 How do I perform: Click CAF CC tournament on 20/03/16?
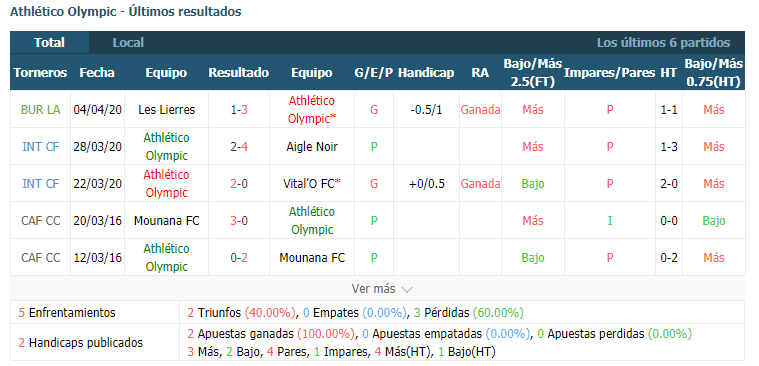pos(41,221)
